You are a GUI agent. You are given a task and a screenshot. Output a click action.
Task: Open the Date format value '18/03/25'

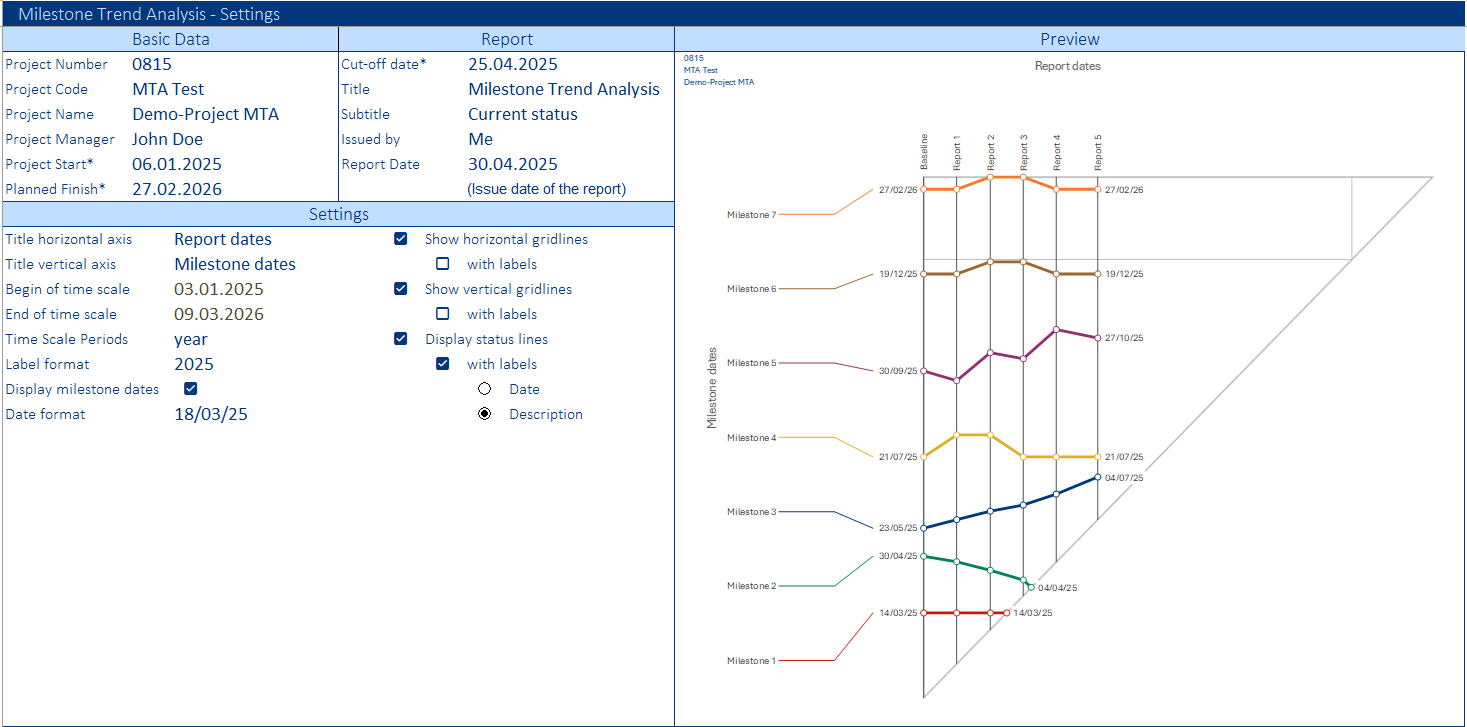(211, 414)
